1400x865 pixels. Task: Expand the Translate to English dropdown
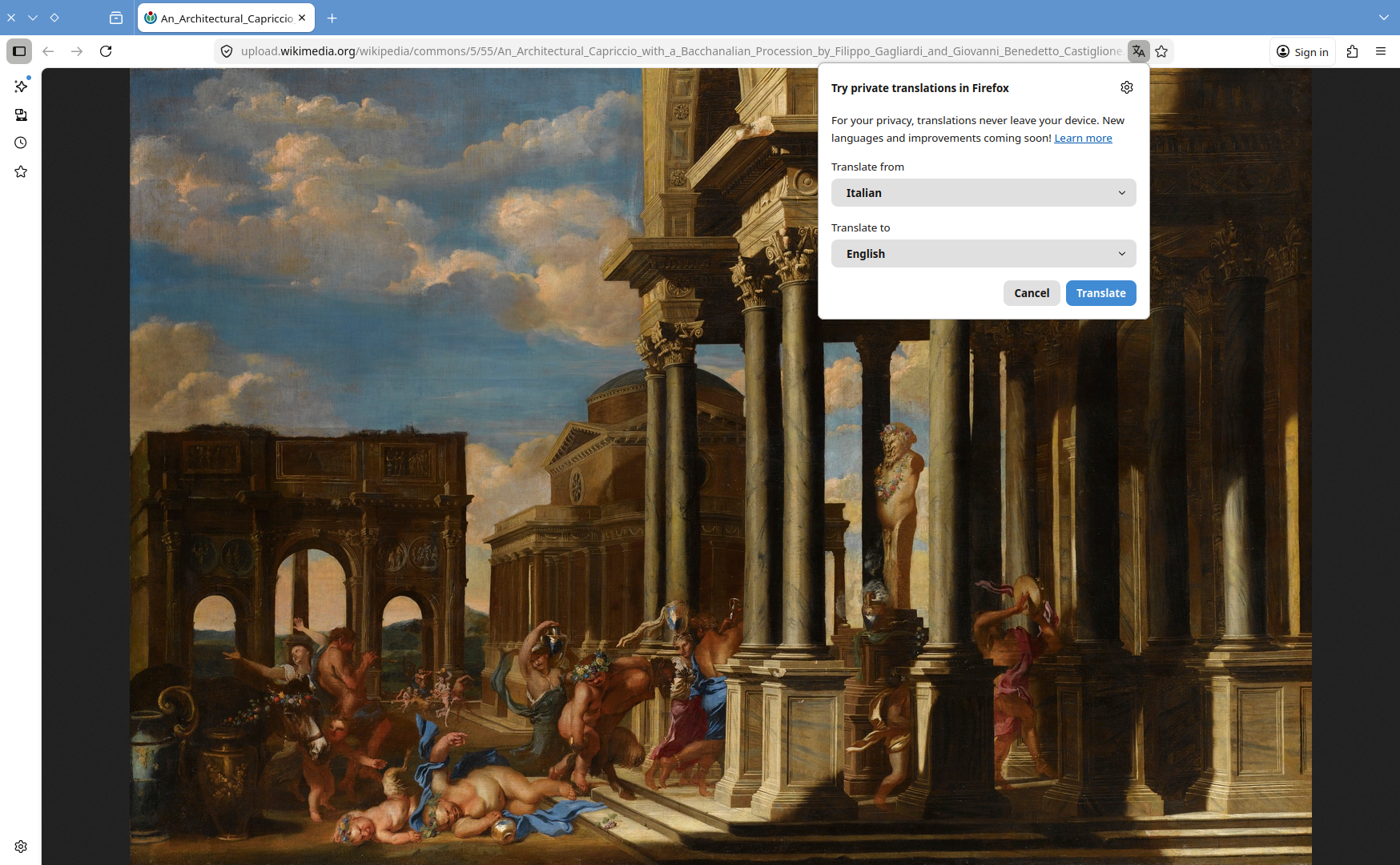(984, 254)
